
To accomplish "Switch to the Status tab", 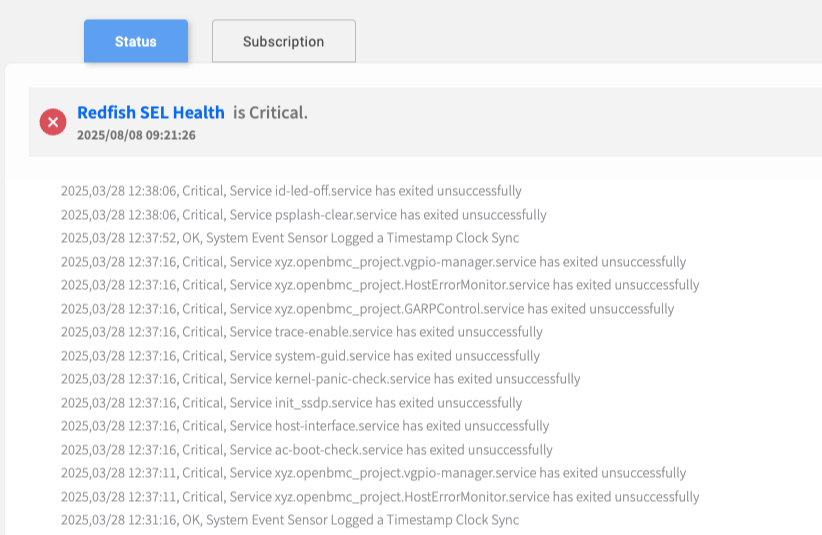I will click(136, 42).
